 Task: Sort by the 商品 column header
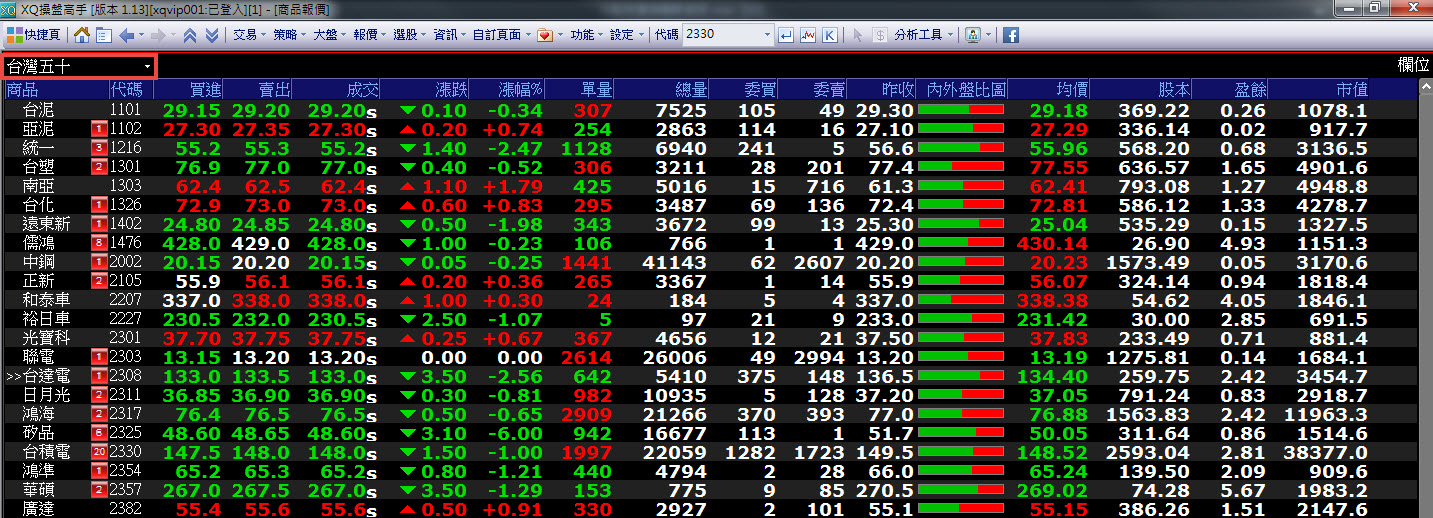tap(22, 90)
